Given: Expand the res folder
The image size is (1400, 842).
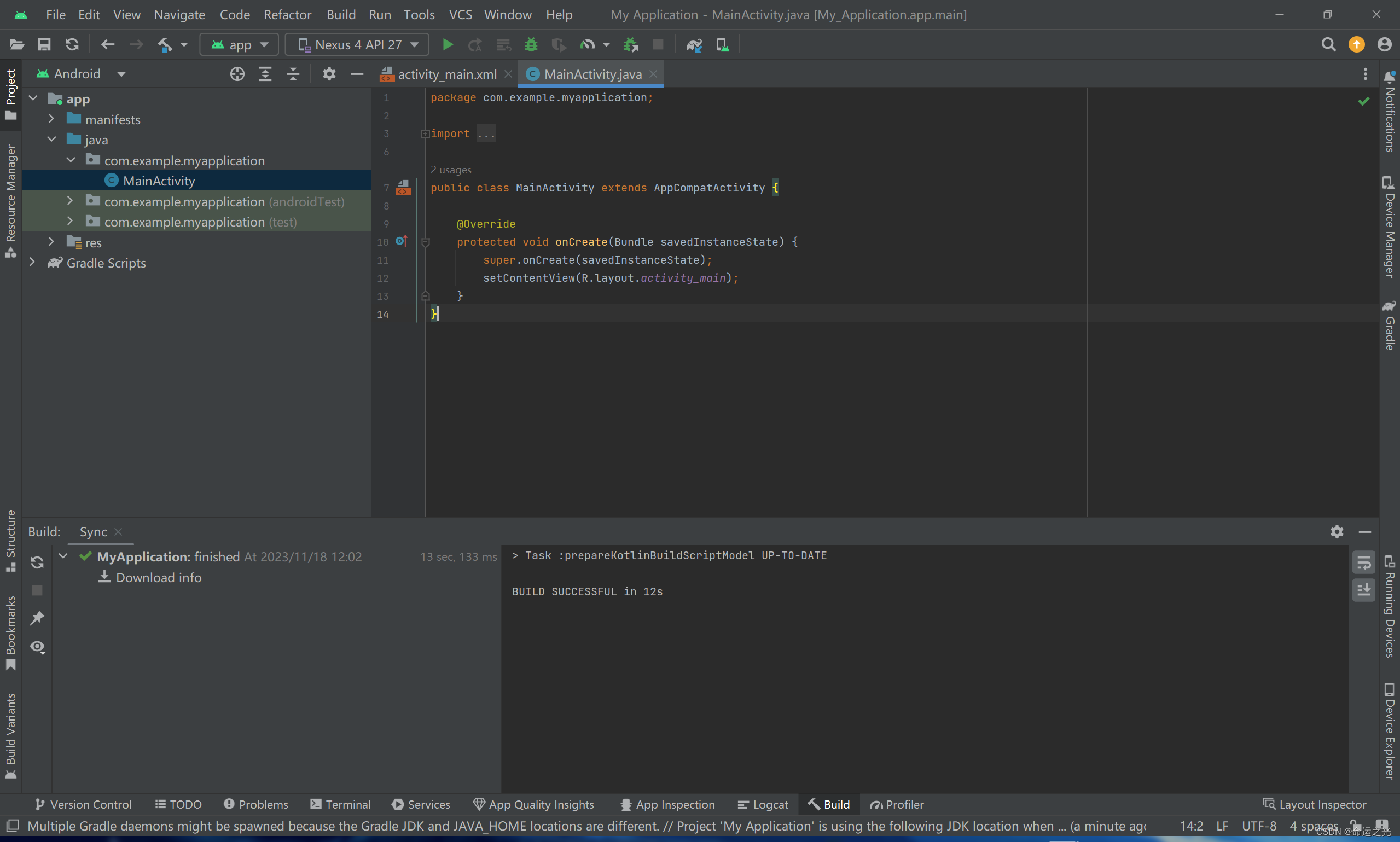Looking at the screenshot, I should (51, 242).
